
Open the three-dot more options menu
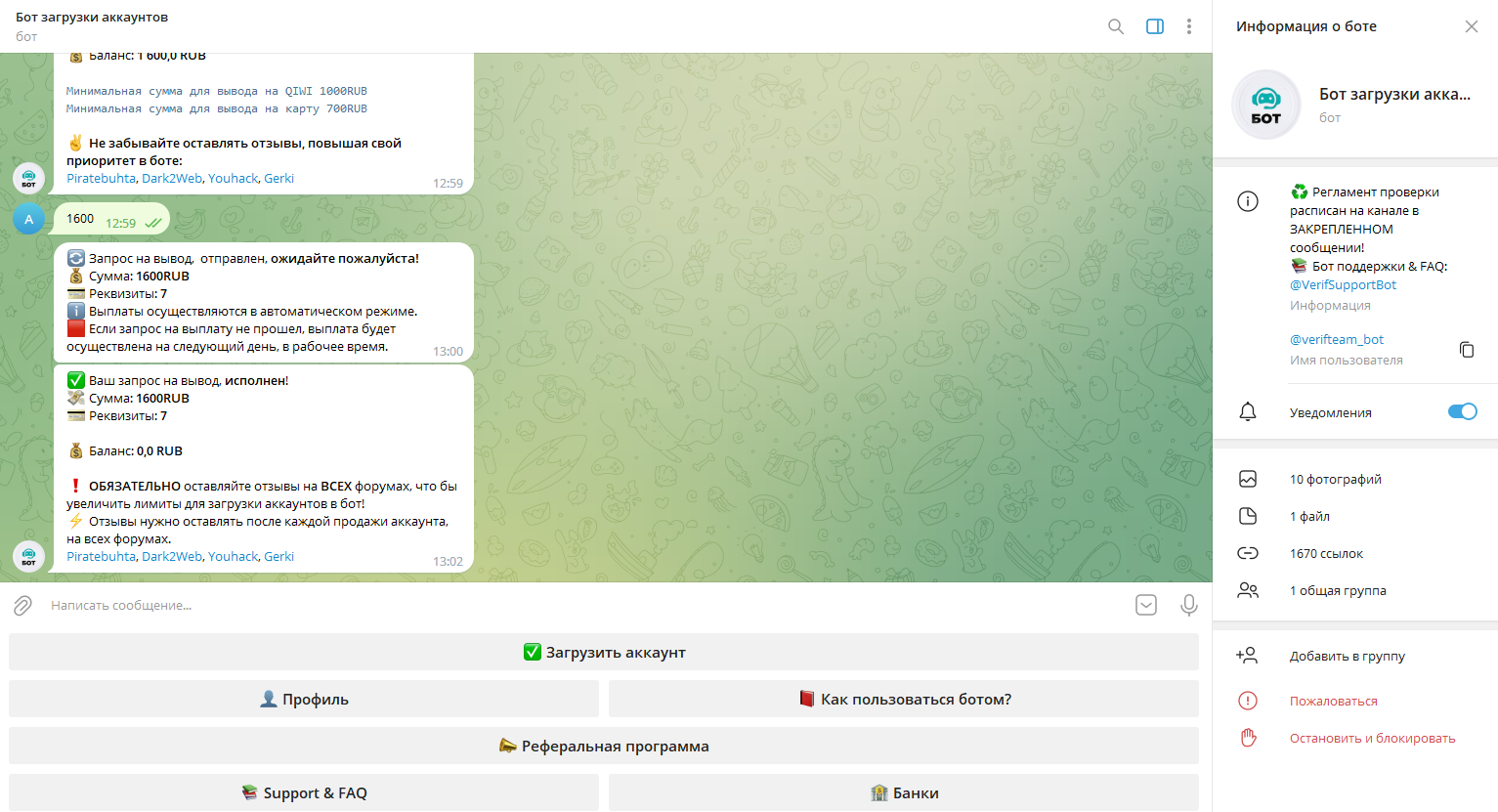coord(1188,26)
